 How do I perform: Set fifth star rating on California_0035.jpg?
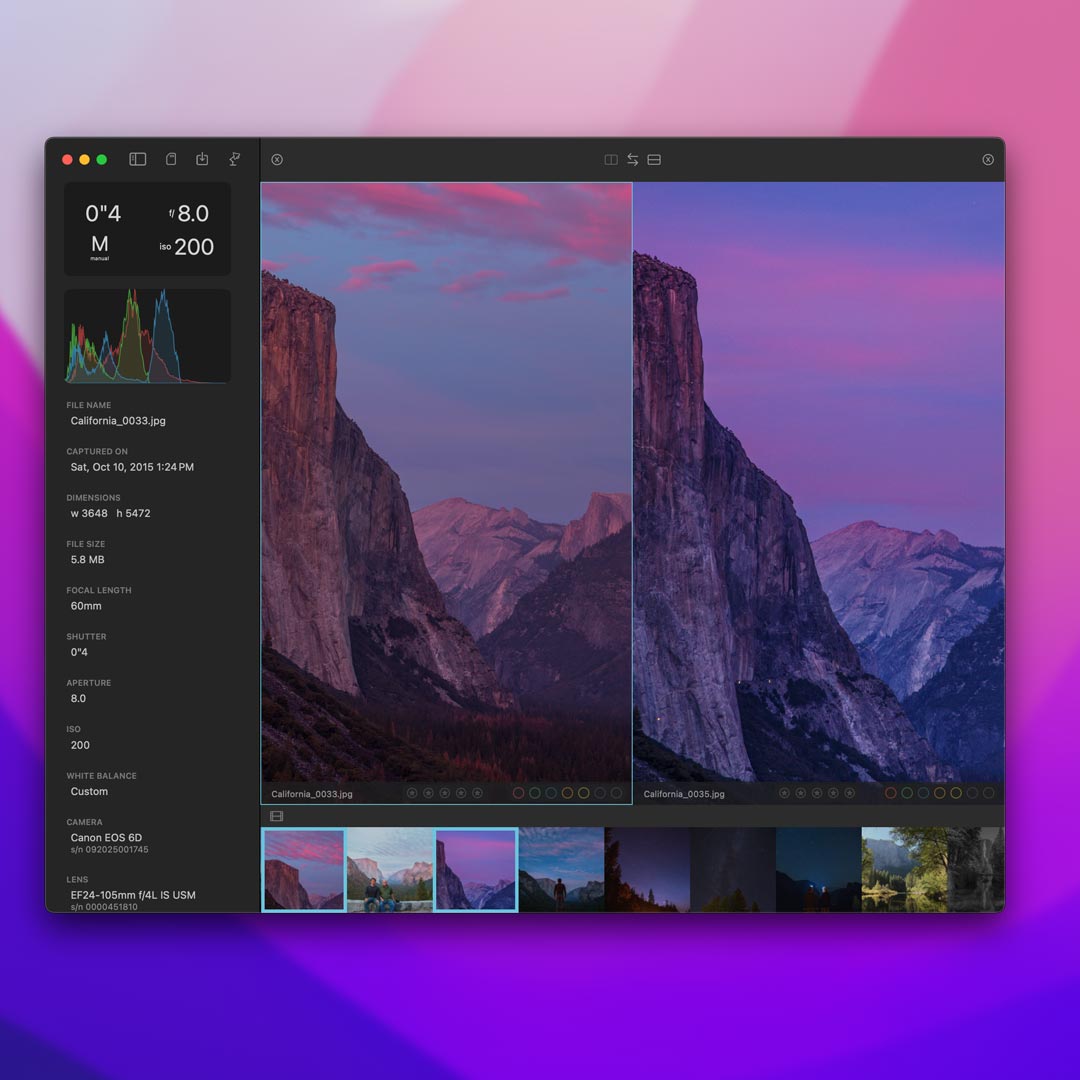point(849,793)
